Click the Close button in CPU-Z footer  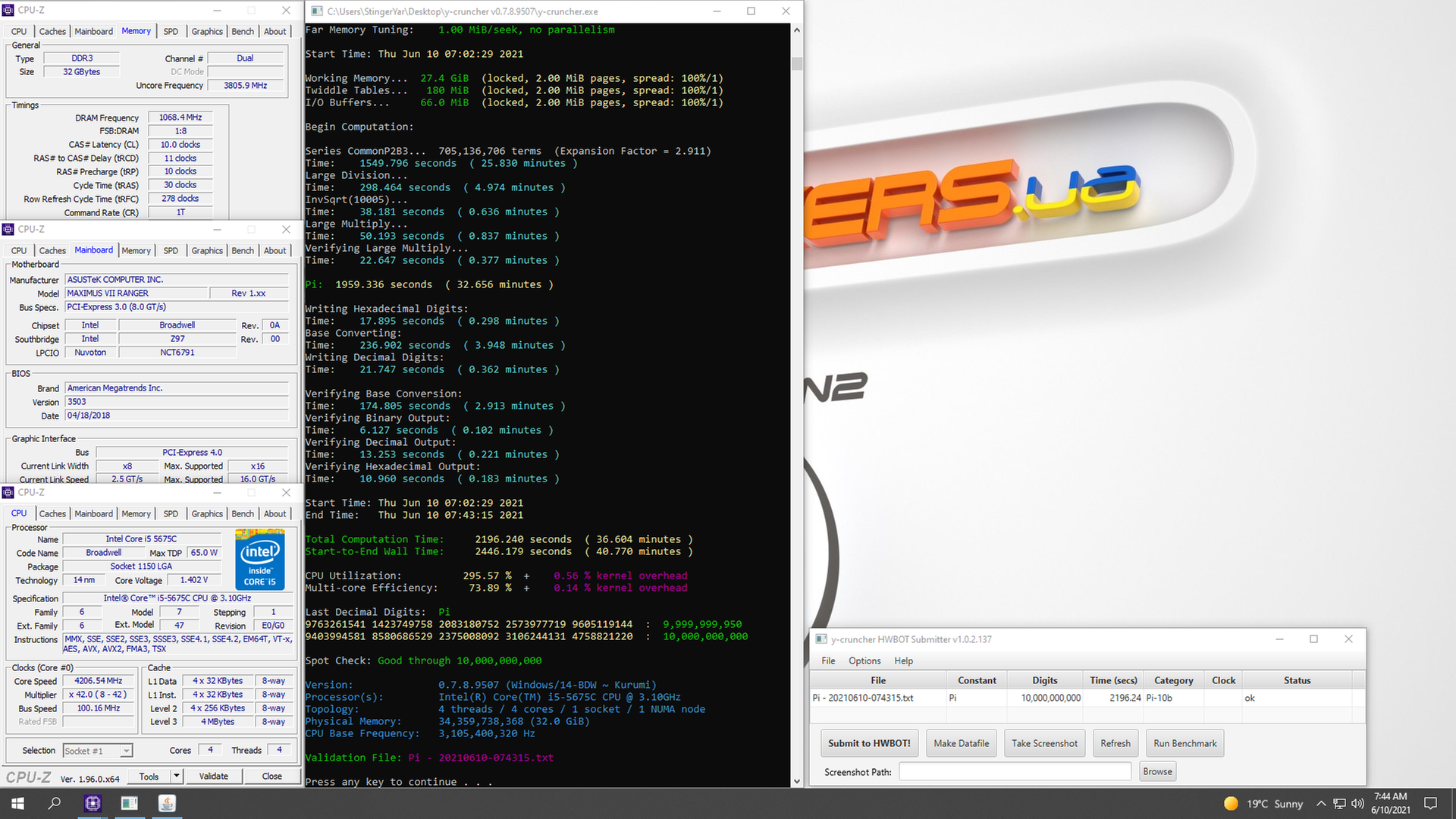271,776
